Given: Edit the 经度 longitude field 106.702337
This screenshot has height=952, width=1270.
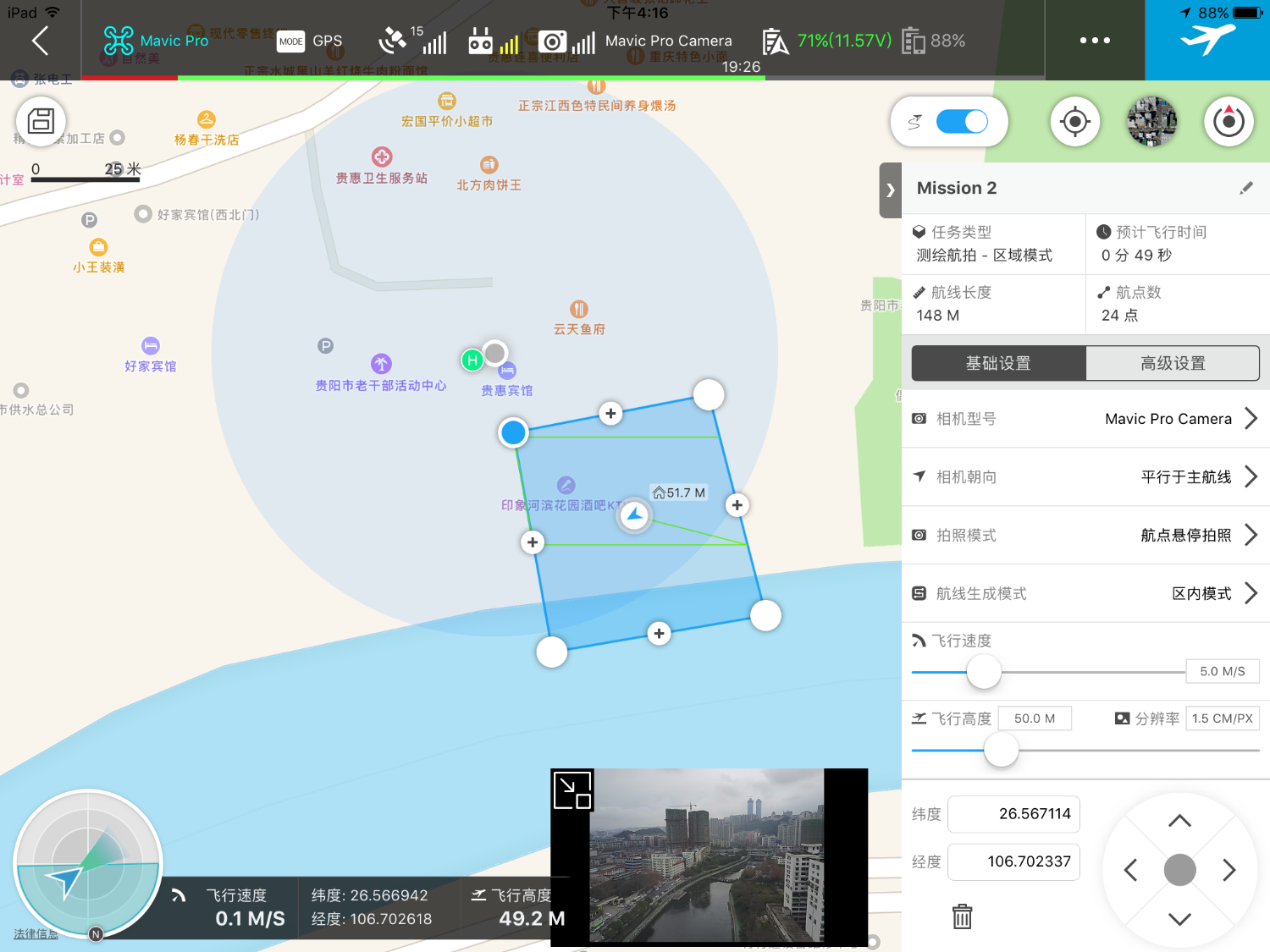Looking at the screenshot, I should click(1013, 861).
